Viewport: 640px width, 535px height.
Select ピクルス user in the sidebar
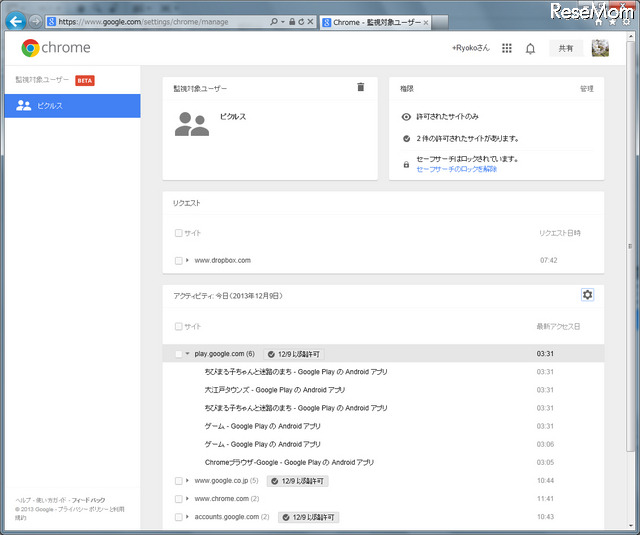(x=73, y=106)
